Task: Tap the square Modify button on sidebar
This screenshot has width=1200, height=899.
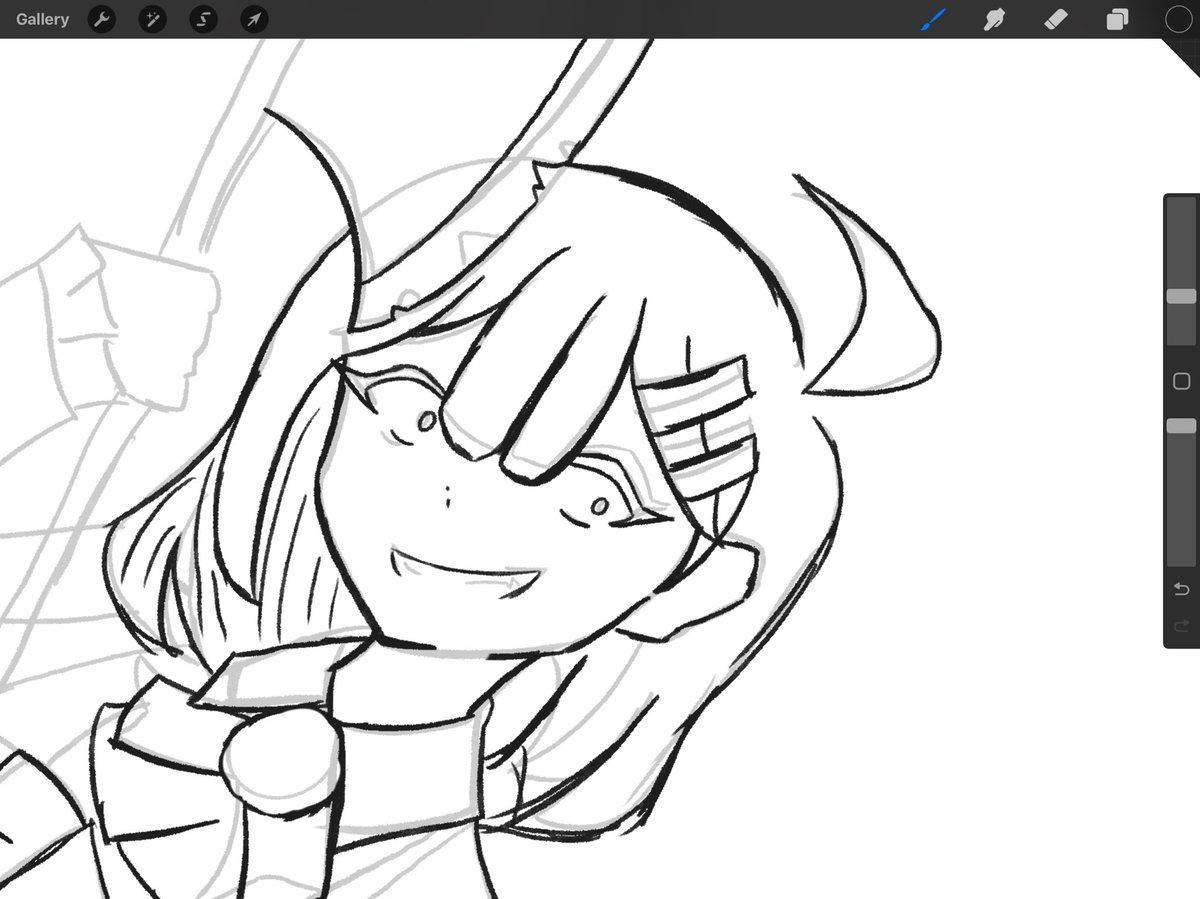Action: pyautogui.click(x=1181, y=381)
